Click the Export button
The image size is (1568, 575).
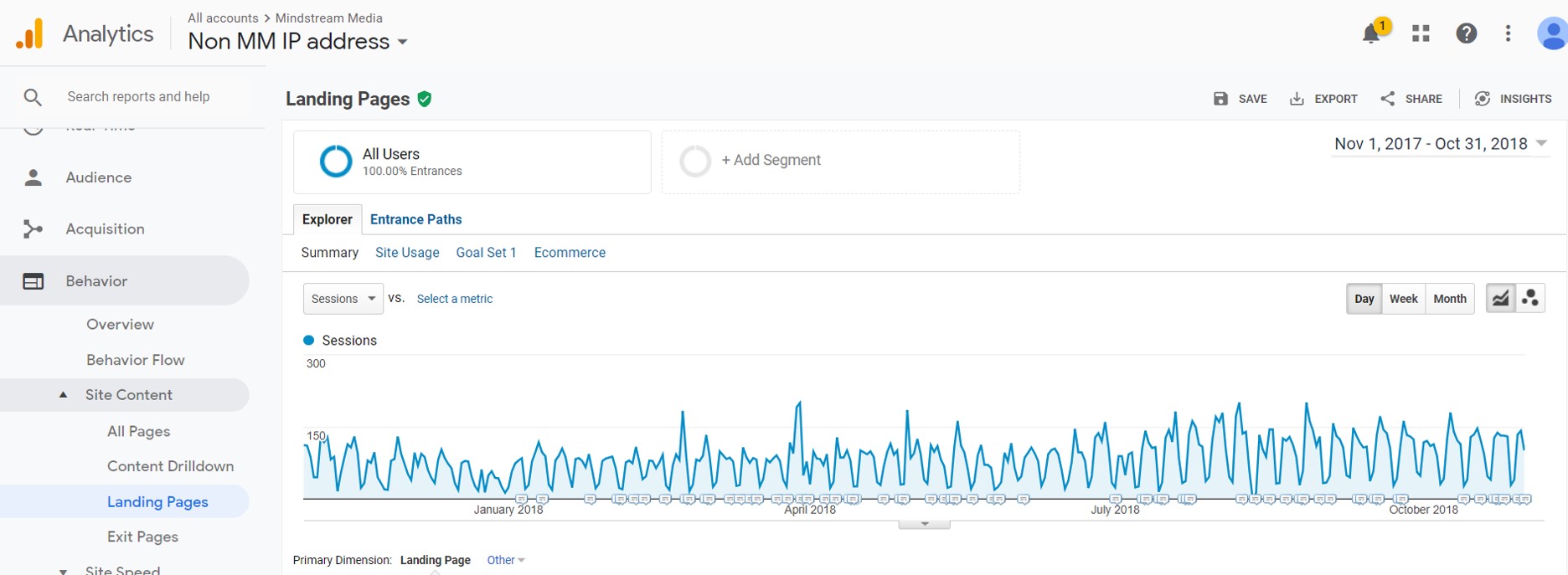tap(1323, 99)
